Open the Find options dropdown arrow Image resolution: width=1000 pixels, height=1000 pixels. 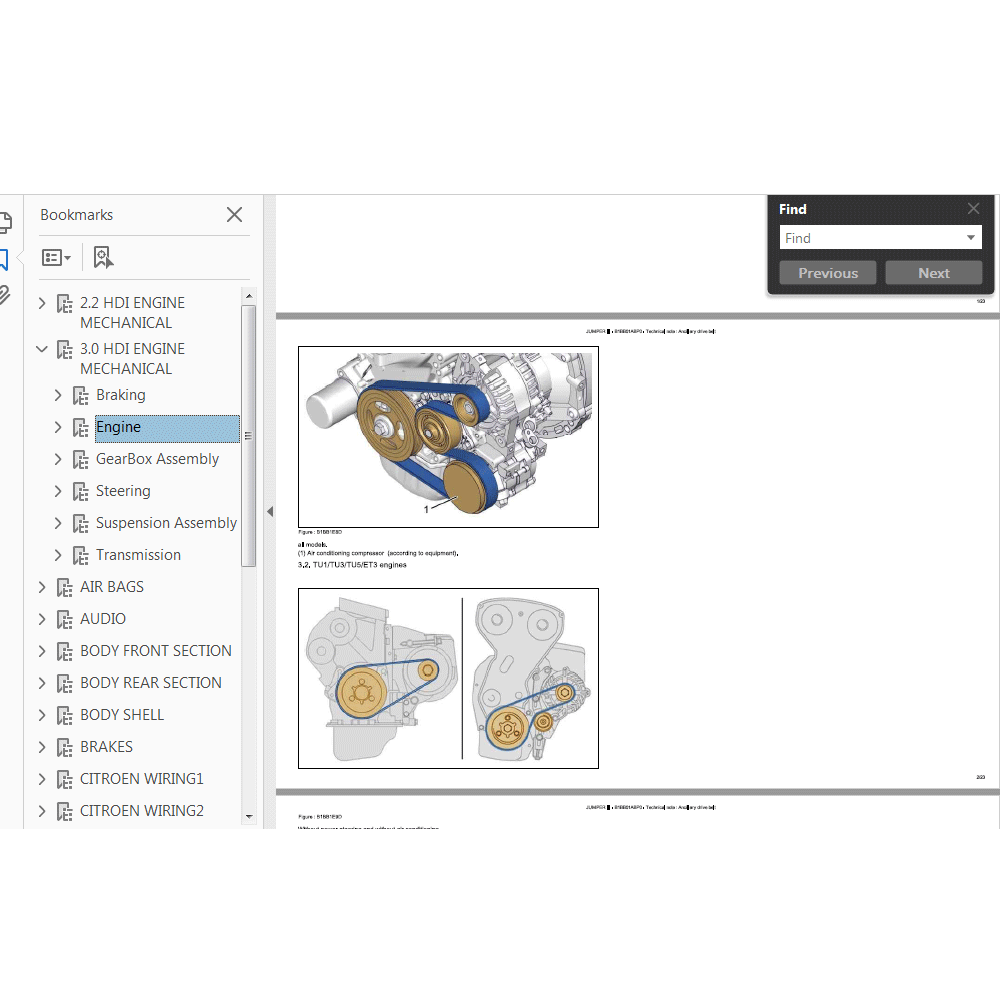coord(971,238)
